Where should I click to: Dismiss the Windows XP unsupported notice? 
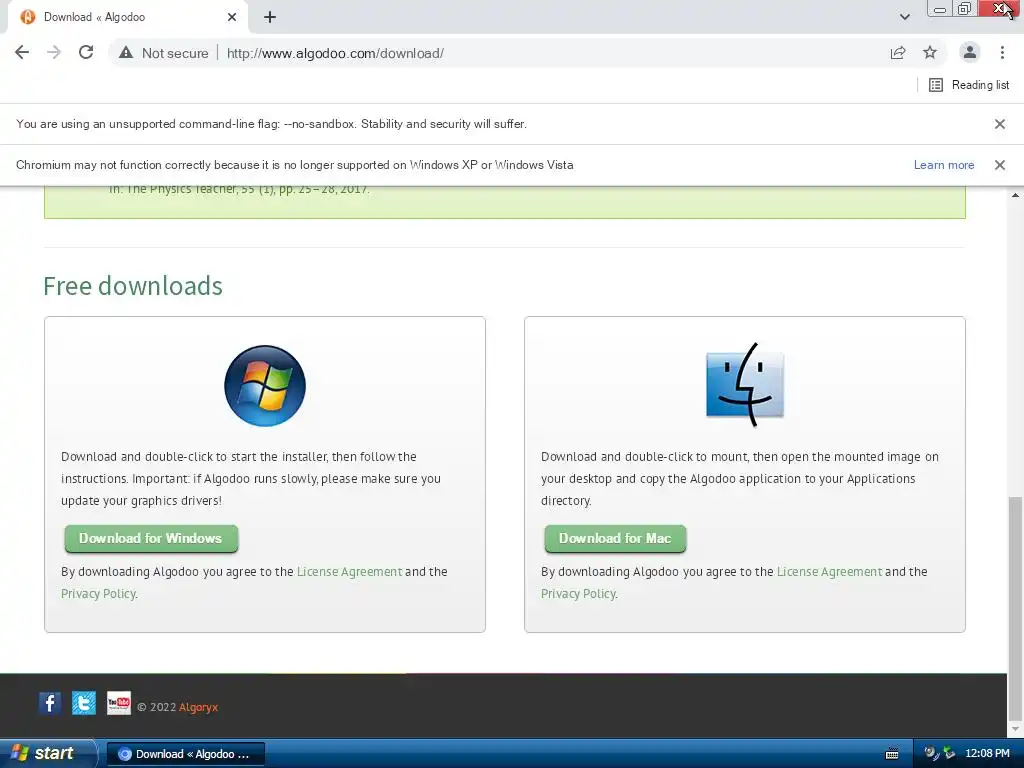pyautogui.click(x=999, y=165)
